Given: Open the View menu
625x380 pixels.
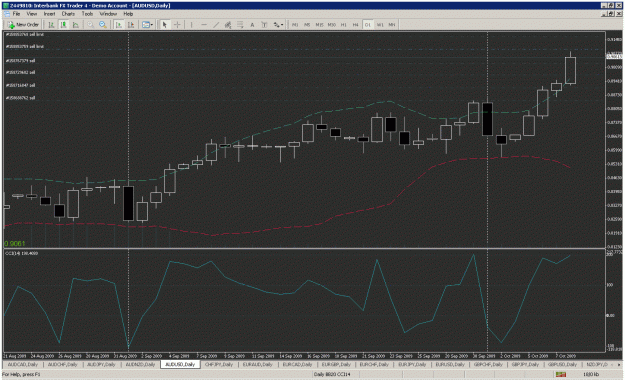Looking at the screenshot, I should (31, 14).
